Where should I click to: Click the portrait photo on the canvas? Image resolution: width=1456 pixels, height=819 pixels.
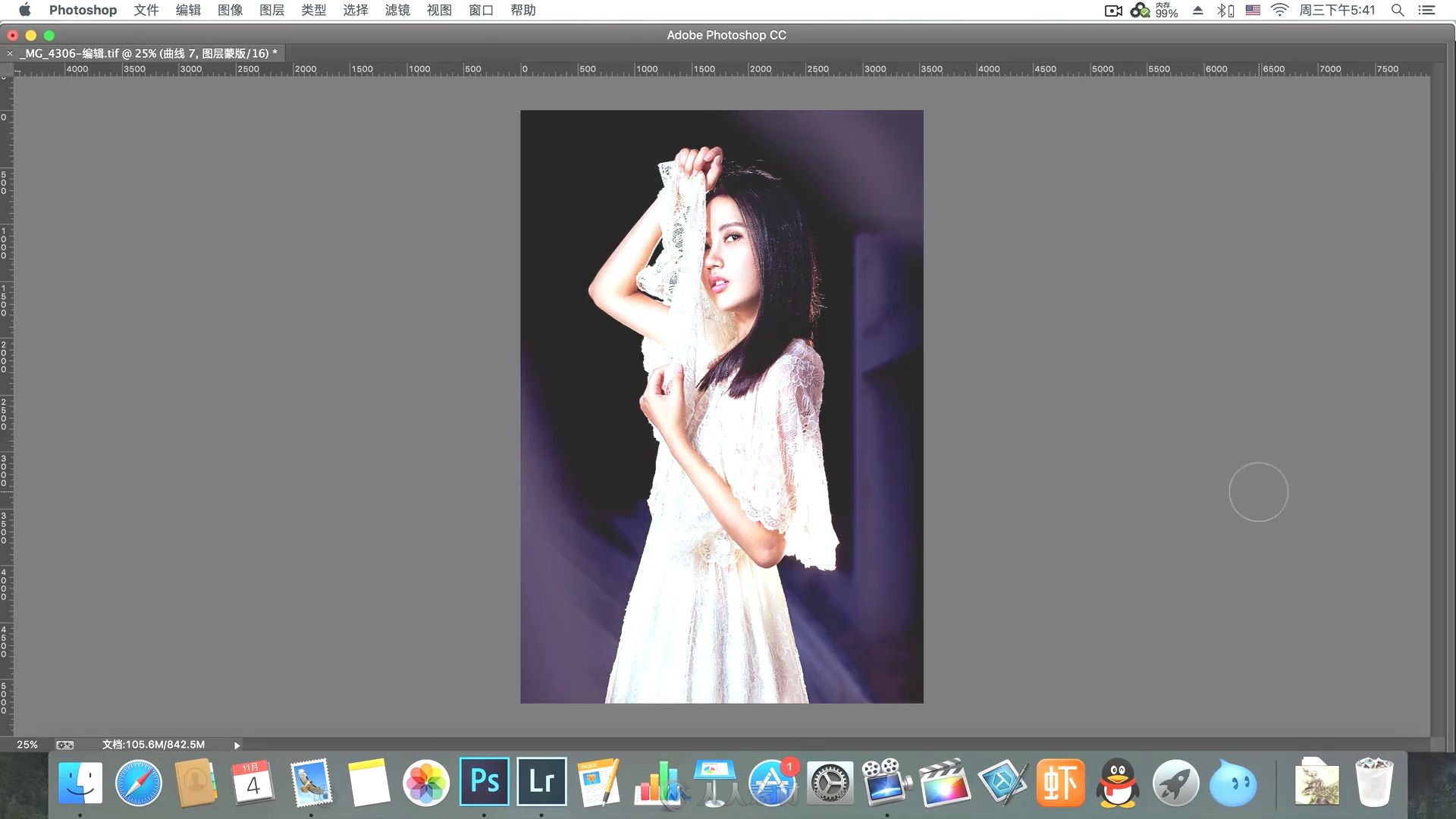(721, 406)
